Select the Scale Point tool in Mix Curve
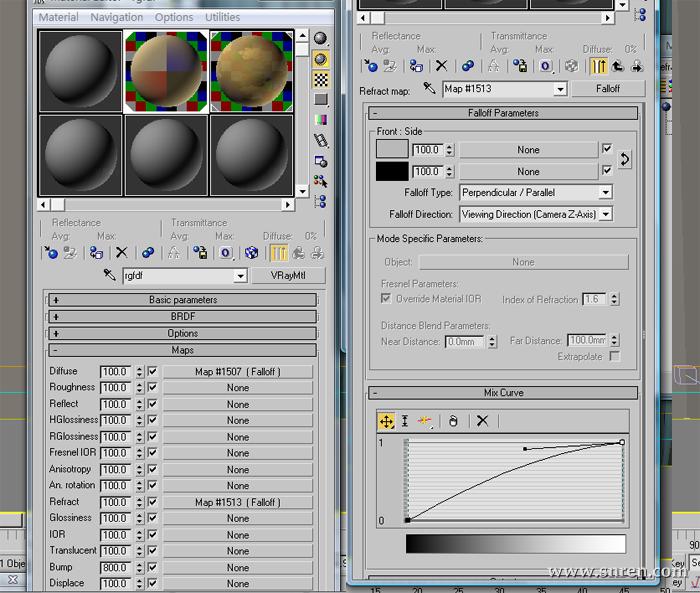Viewport: 700px width, 593px height. [x=405, y=421]
